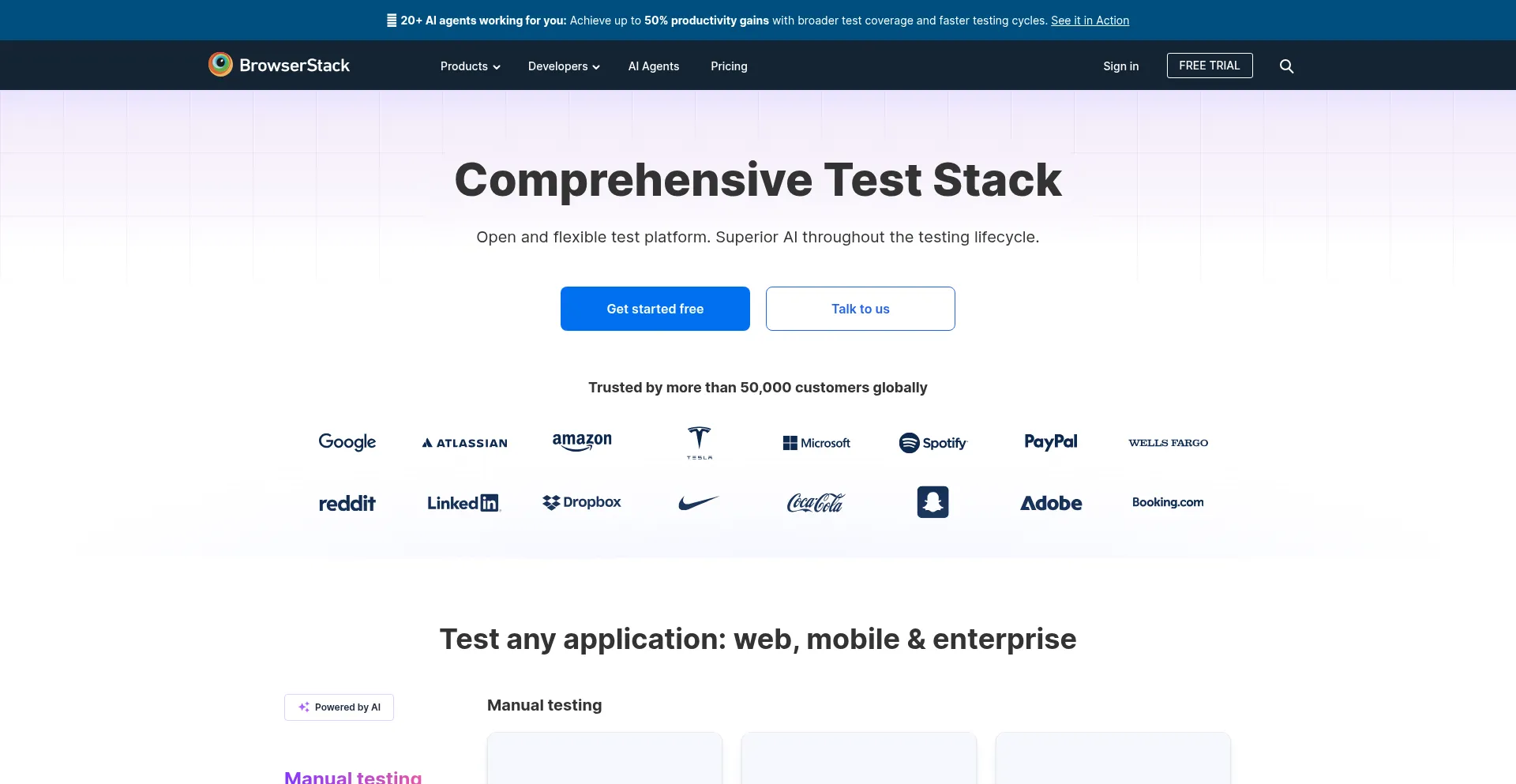Expand the Products dropdown menu
This screenshot has height=784, width=1516.
point(470,66)
